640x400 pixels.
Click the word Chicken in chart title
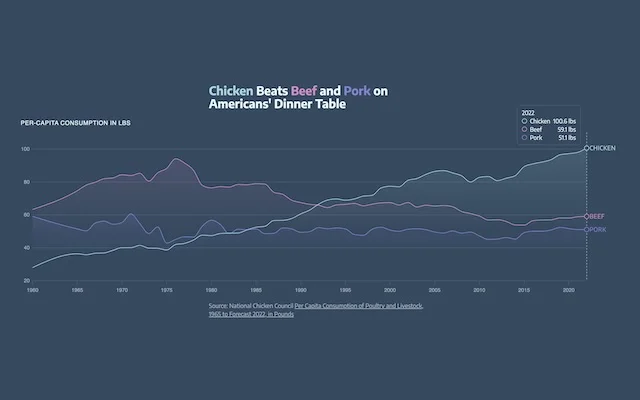click(x=231, y=91)
